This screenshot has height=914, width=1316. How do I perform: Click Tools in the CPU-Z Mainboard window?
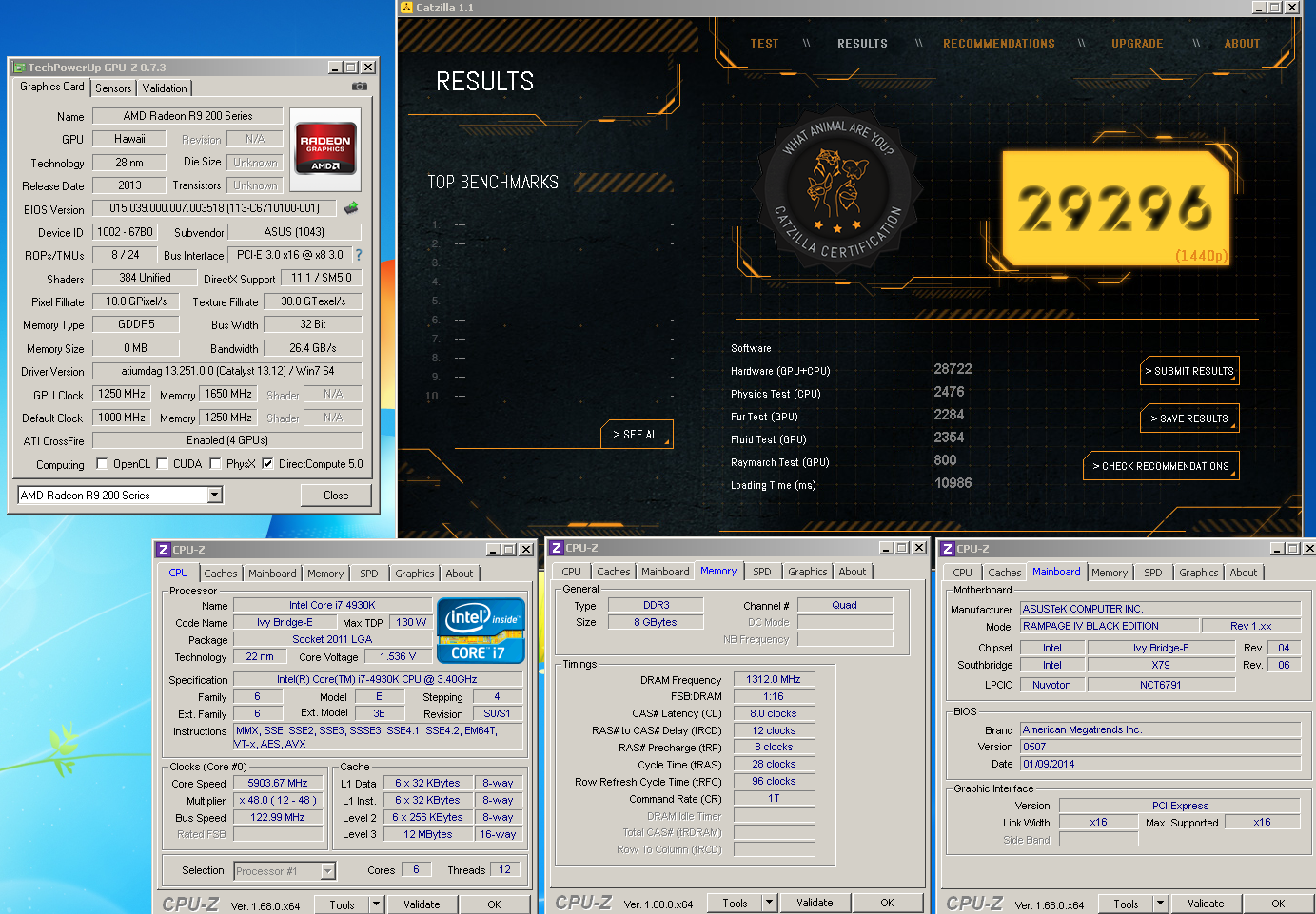1127,904
